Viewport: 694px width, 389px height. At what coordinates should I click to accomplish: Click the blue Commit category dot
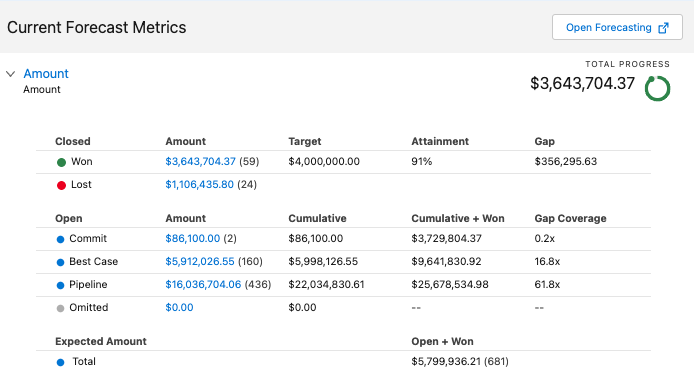click(61, 239)
